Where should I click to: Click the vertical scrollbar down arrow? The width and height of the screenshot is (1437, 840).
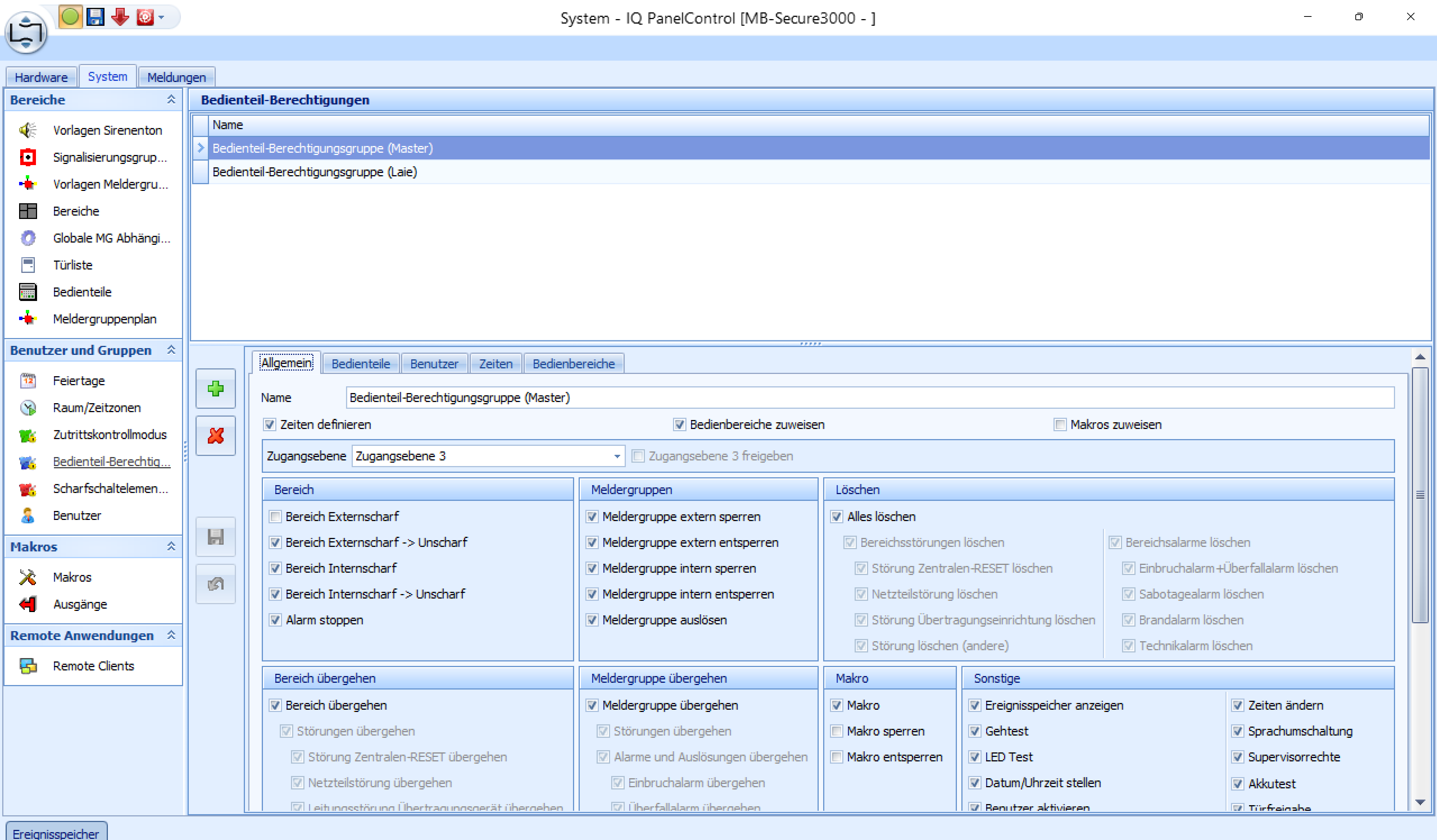(1420, 803)
